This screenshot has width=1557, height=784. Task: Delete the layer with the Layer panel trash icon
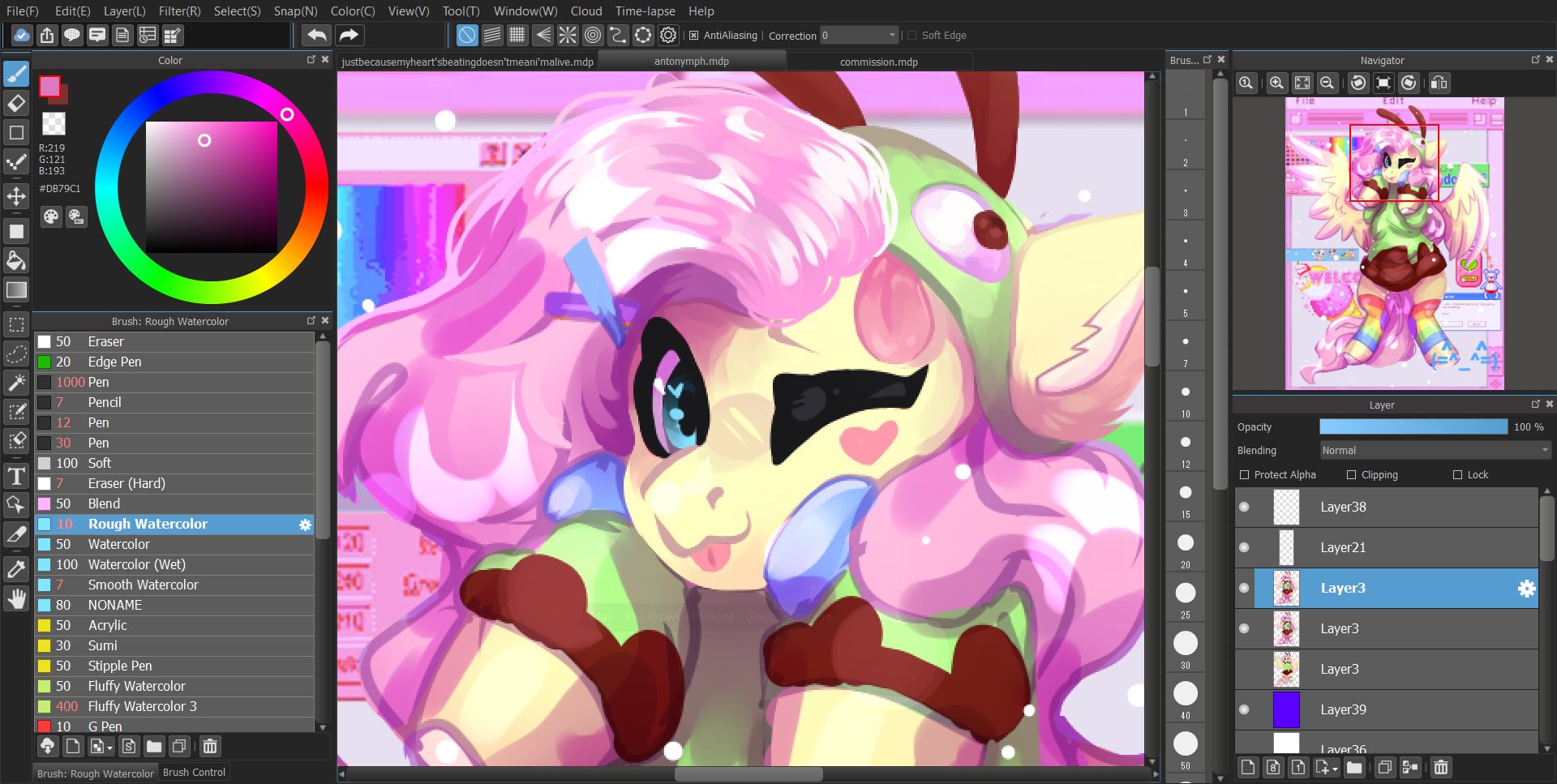point(1441,767)
